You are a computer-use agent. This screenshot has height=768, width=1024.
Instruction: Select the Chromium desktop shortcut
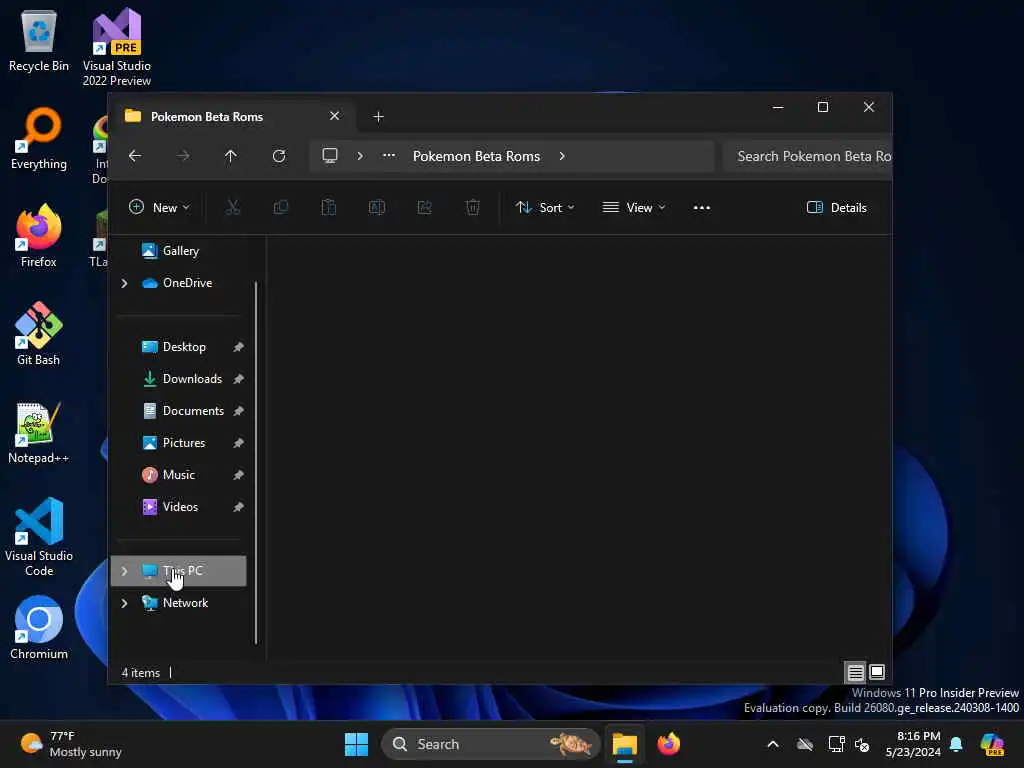[39, 628]
